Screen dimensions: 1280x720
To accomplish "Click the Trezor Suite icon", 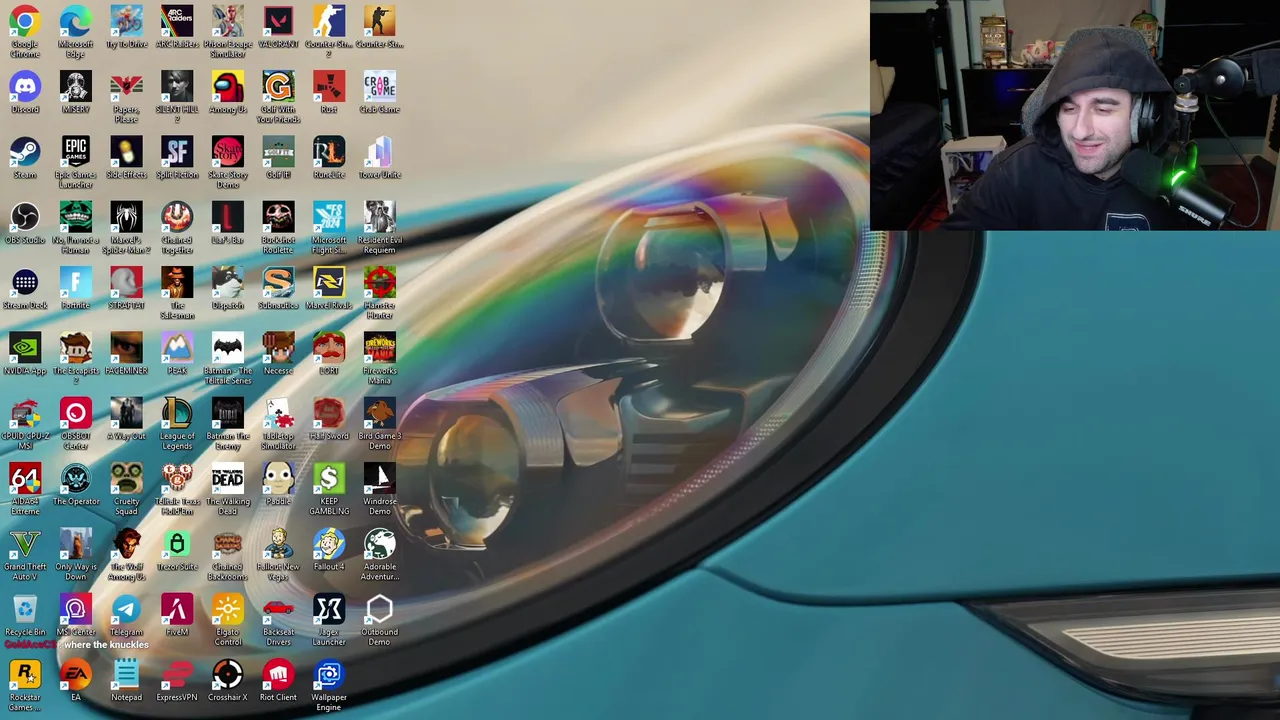I will click(177, 544).
